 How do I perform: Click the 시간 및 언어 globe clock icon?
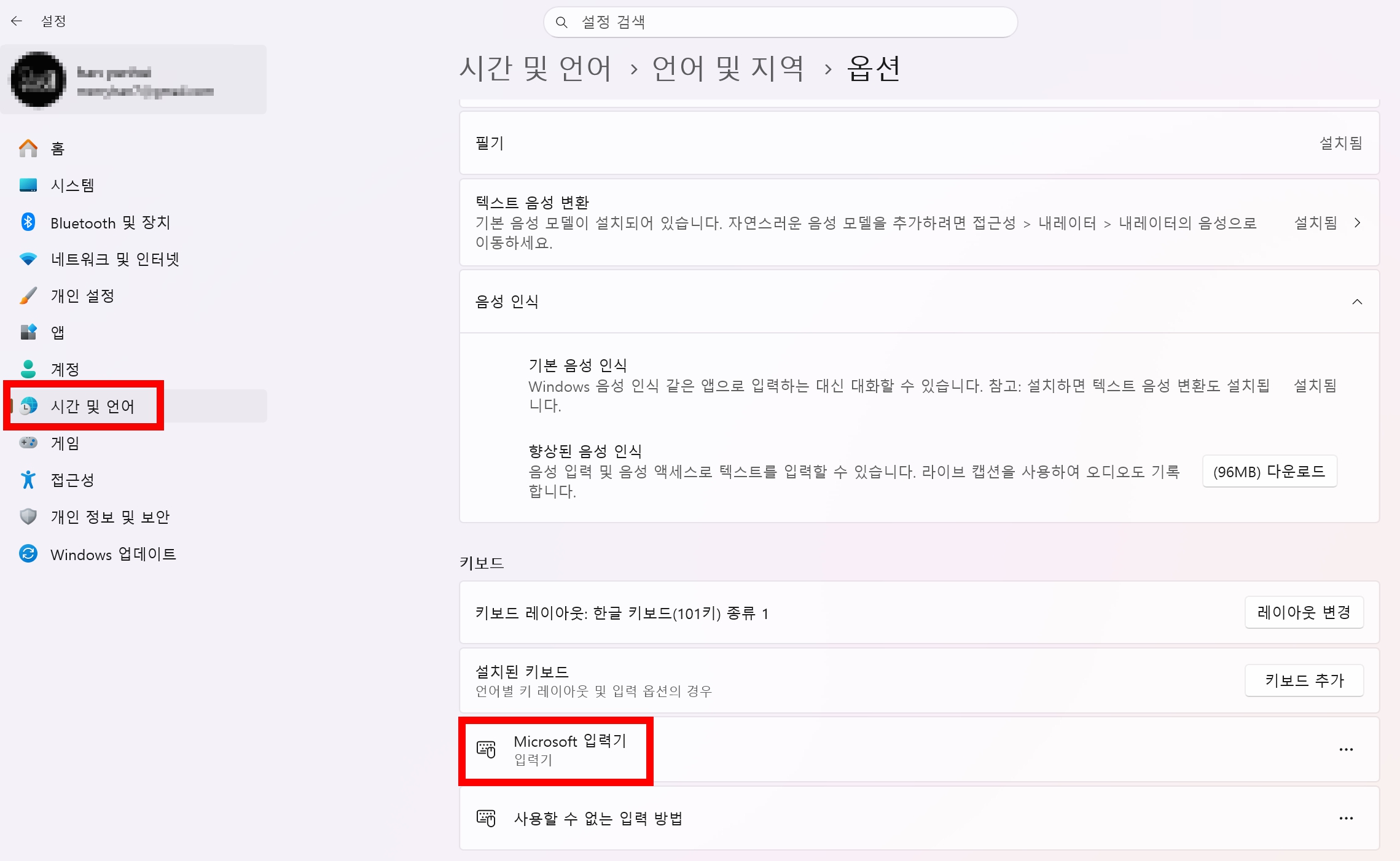(28, 406)
